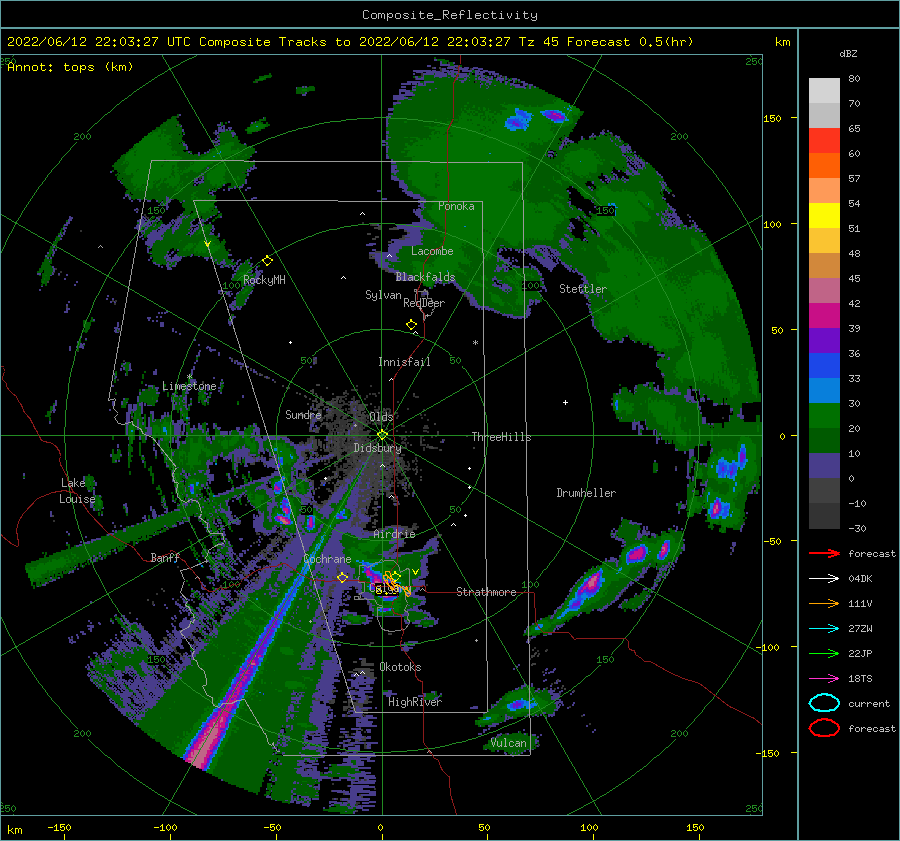Select the -10 dBZ dark gray swatch
Viewport: 900px width, 841px height.
[x=824, y=516]
